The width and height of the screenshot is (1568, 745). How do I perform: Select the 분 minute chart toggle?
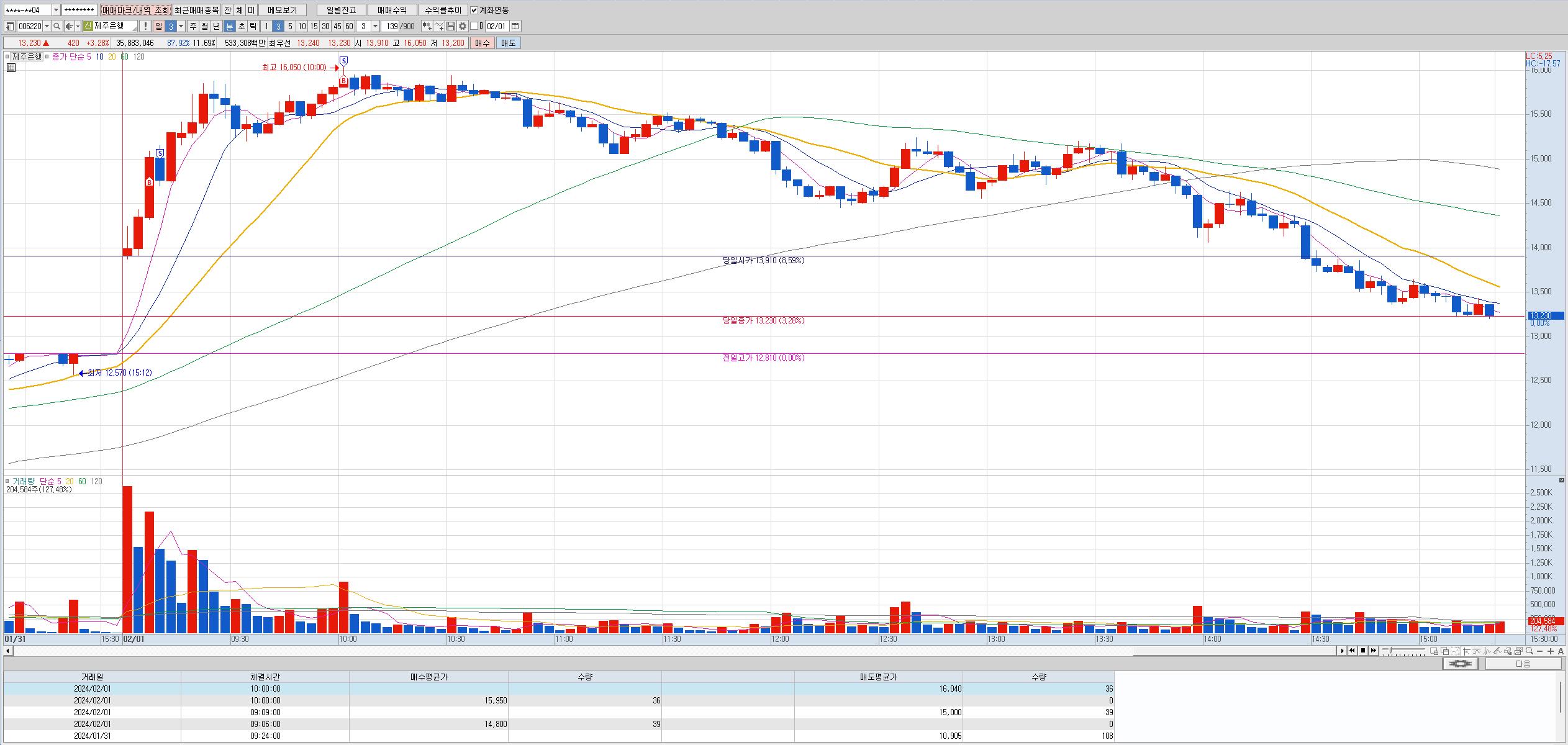coord(229,26)
